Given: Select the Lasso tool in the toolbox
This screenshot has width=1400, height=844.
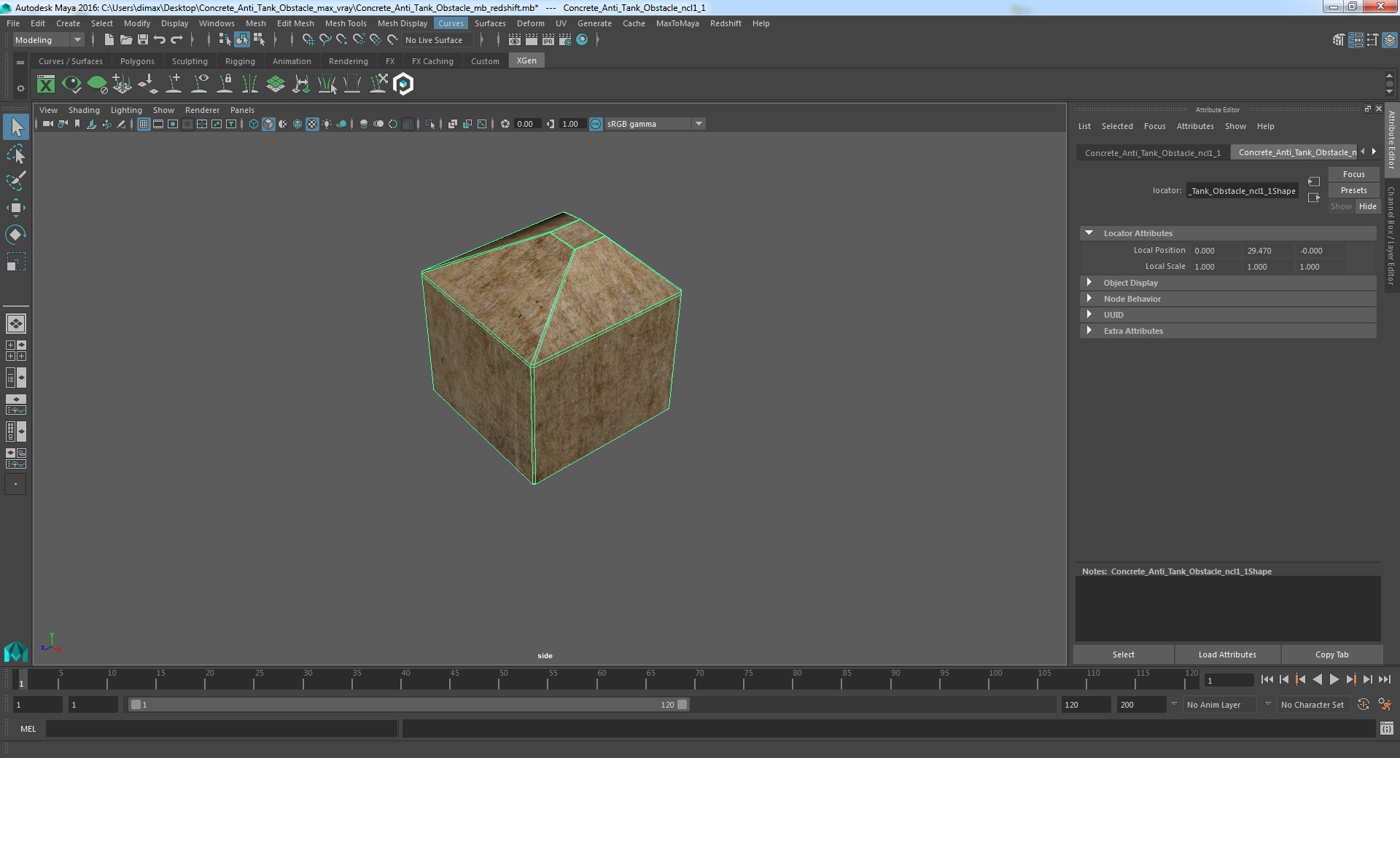Looking at the screenshot, I should [15, 154].
